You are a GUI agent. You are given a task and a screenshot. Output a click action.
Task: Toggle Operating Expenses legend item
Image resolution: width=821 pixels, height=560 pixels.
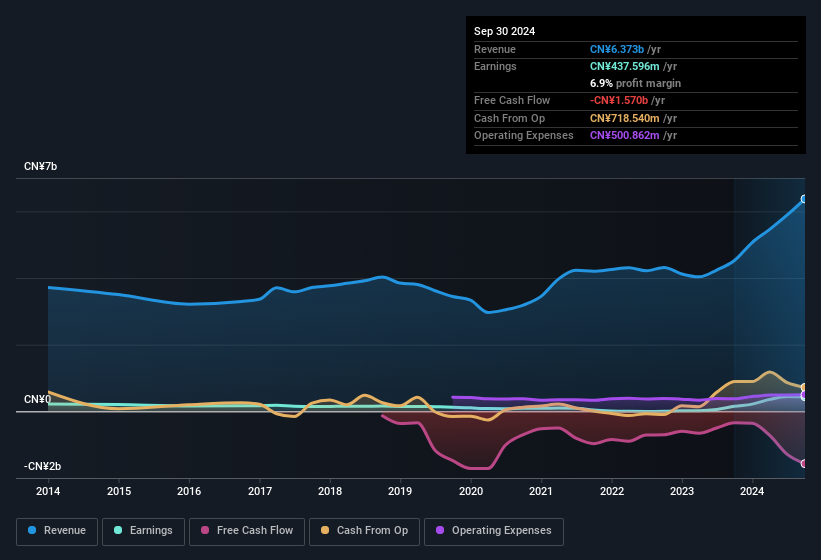point(494,531)
